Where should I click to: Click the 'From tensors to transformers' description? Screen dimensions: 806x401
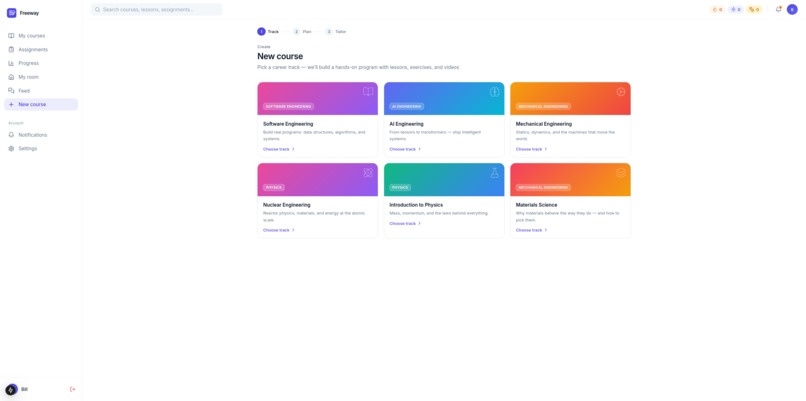(435, 136)
